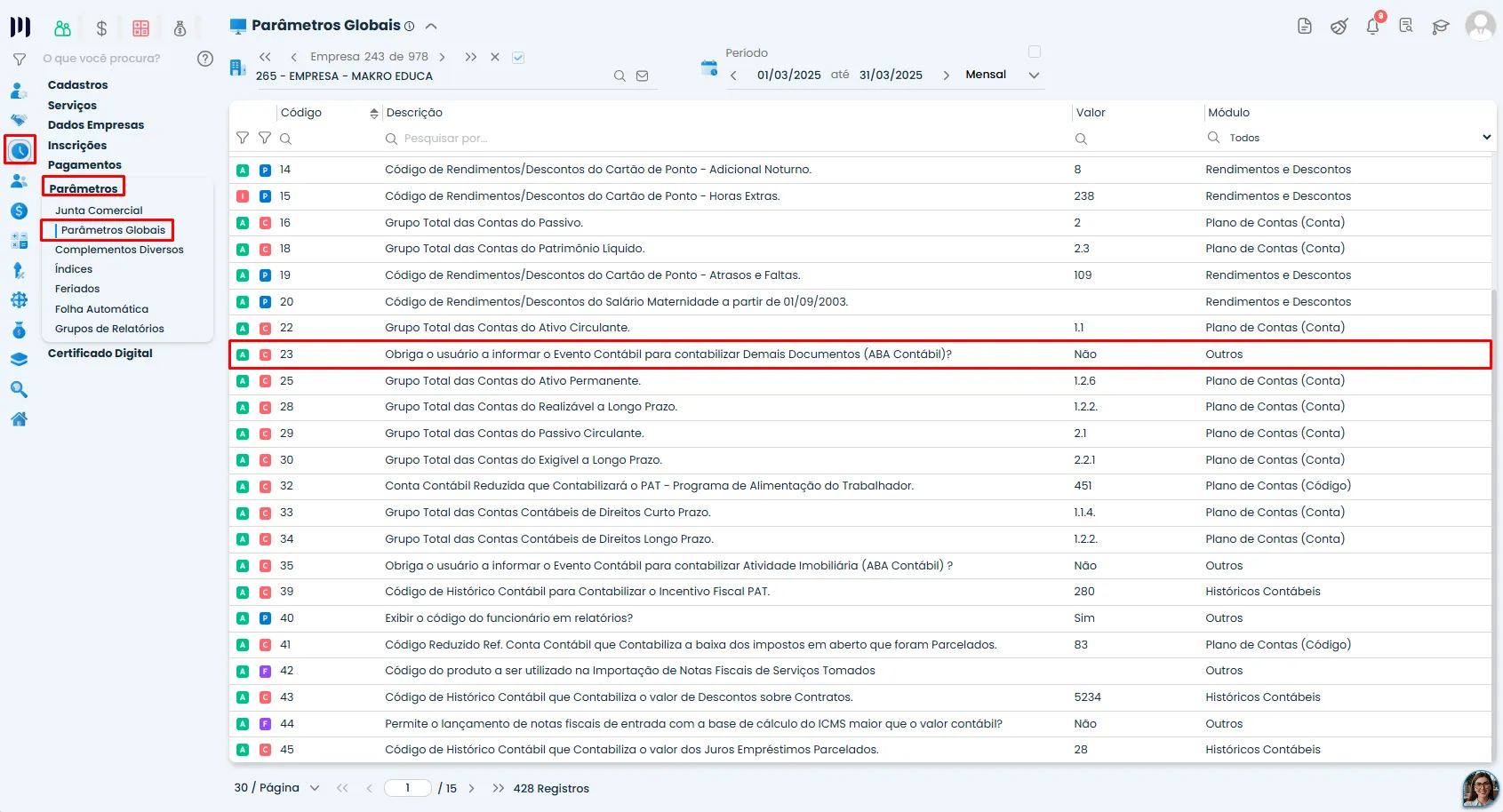Select Folha Automática submenu item
Image resolution: width=1503 pixels, height=812 pixels.
pyautogui.click(x=101, y=309)
